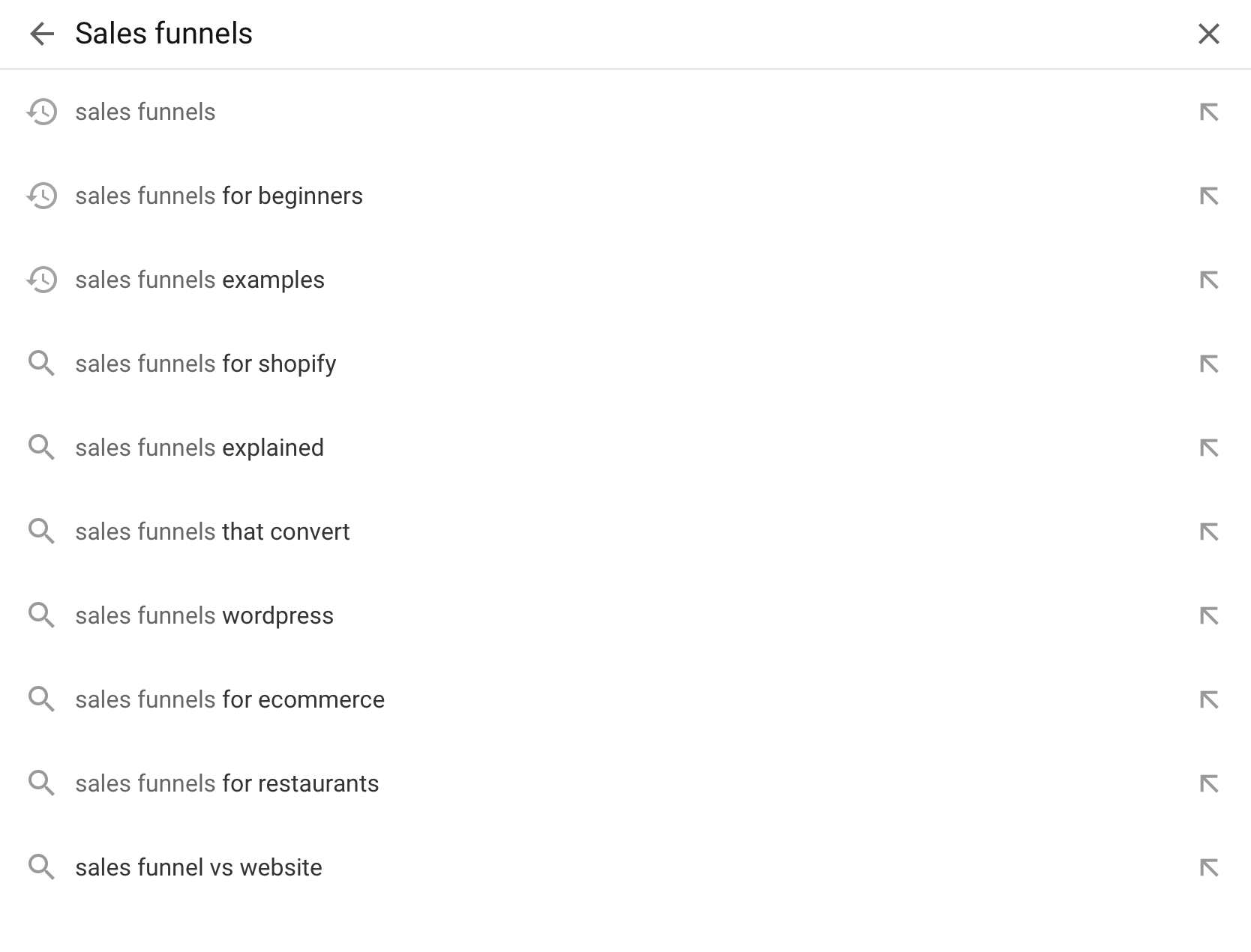1251x952 pixels.
Task: Select 'sales funnel vs website' suggestion
Action: click(199, 868)
